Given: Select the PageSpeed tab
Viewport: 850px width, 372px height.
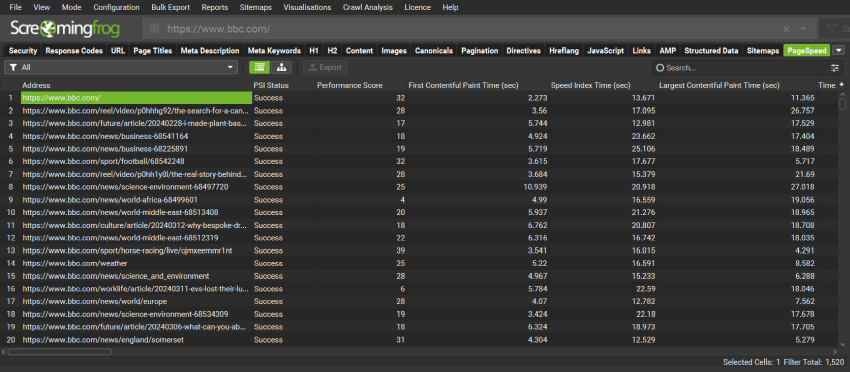Looking at the screenshot, I should (x=807, y=50).
